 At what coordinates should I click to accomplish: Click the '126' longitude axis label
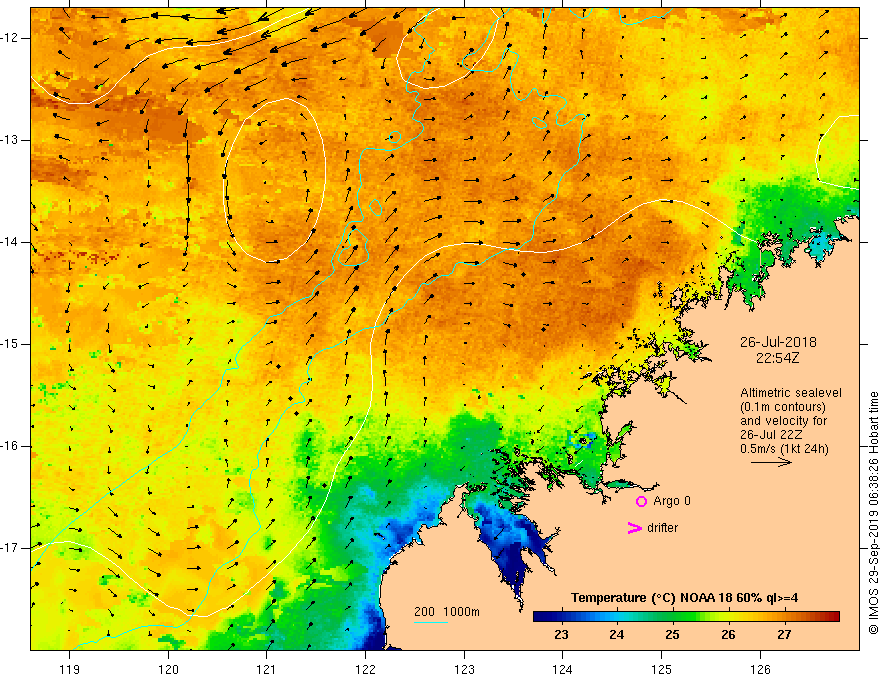(760, 669)
